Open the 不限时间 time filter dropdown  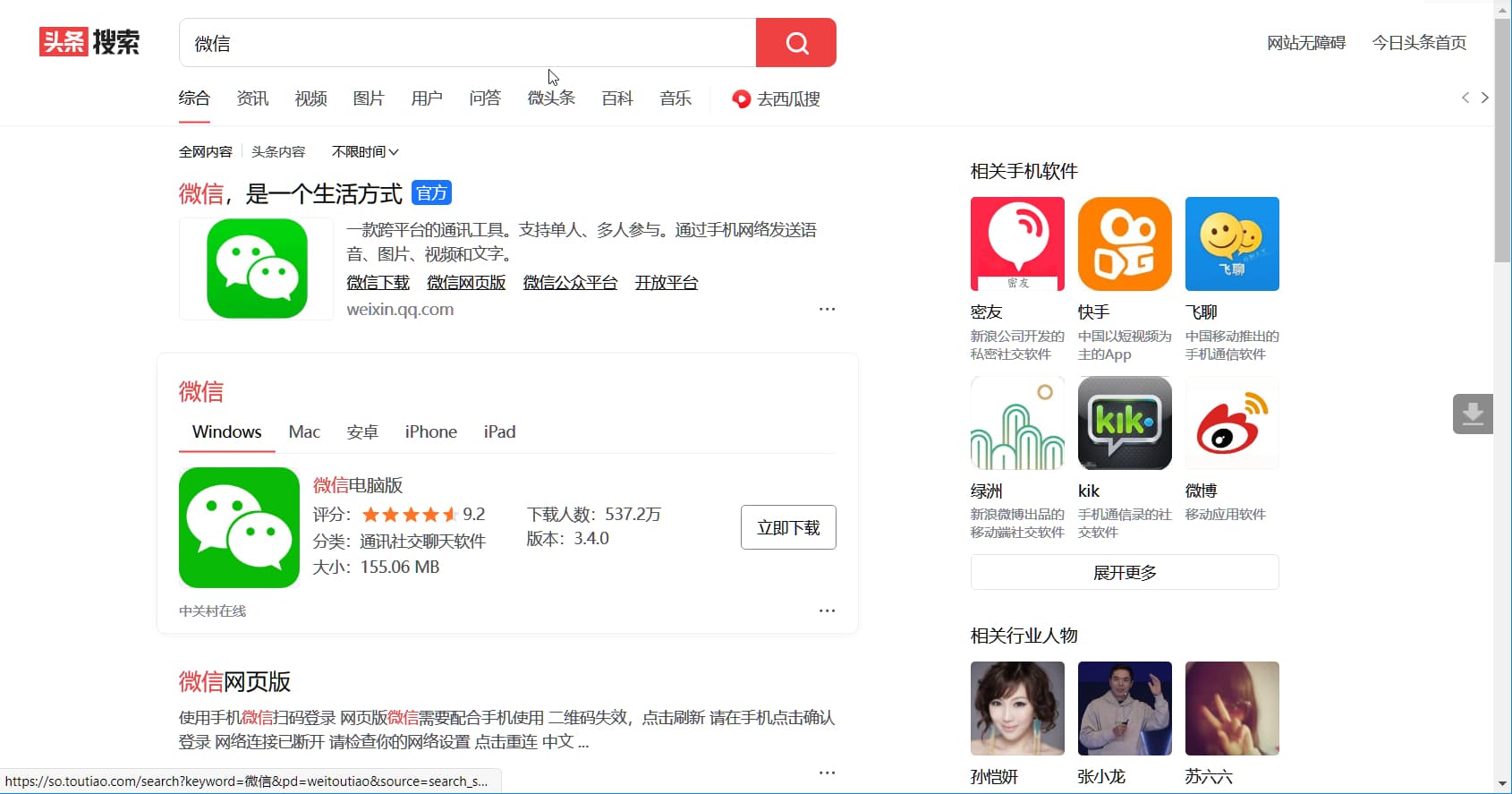[365, 152]
